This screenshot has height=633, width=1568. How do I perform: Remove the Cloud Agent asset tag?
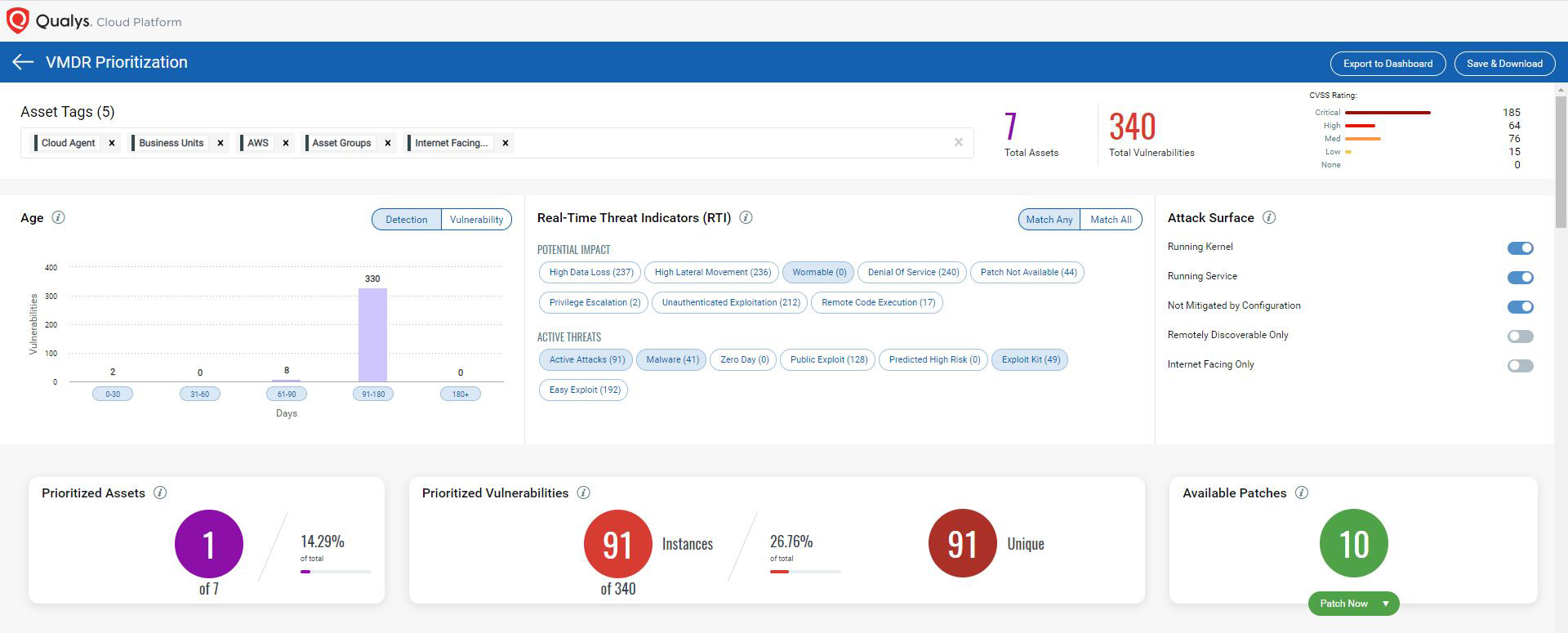click(x=112, y=143)
